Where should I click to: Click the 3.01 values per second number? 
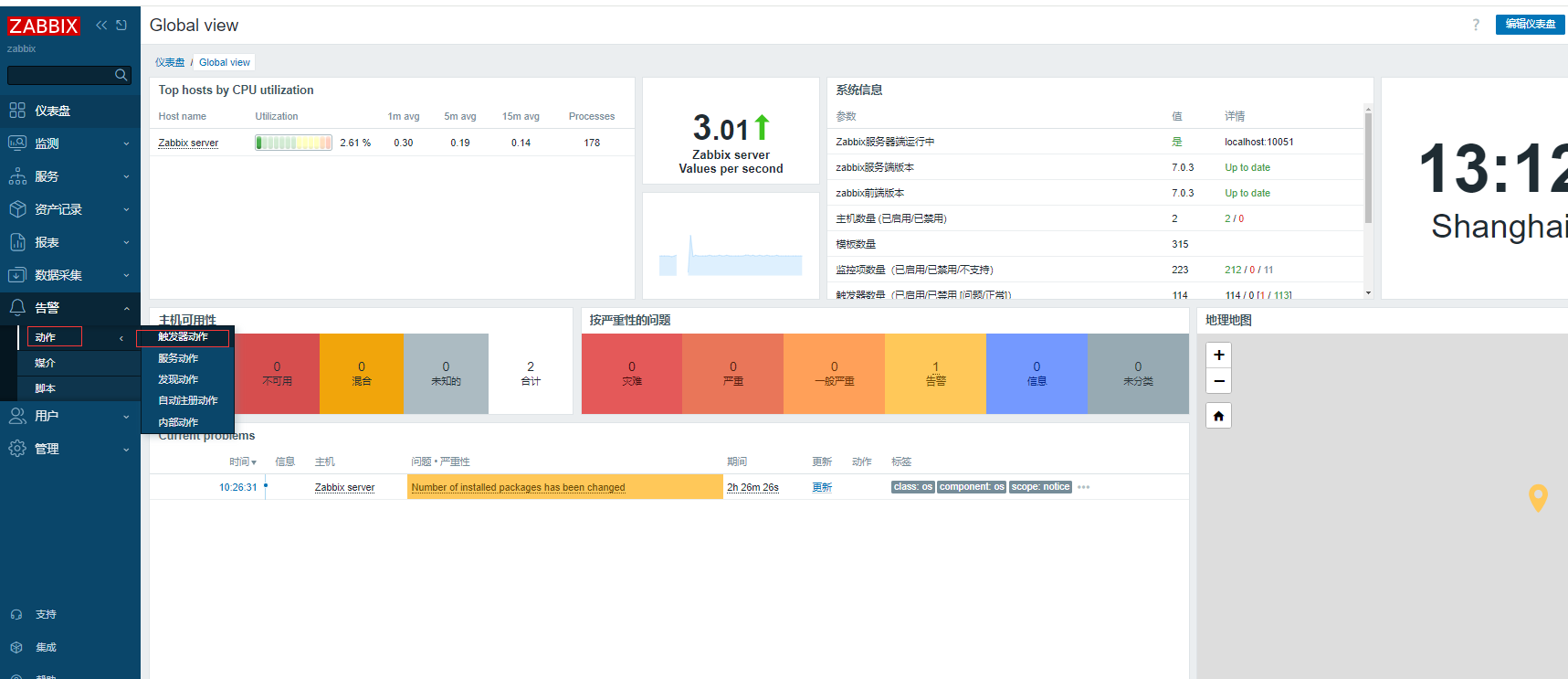721,128
